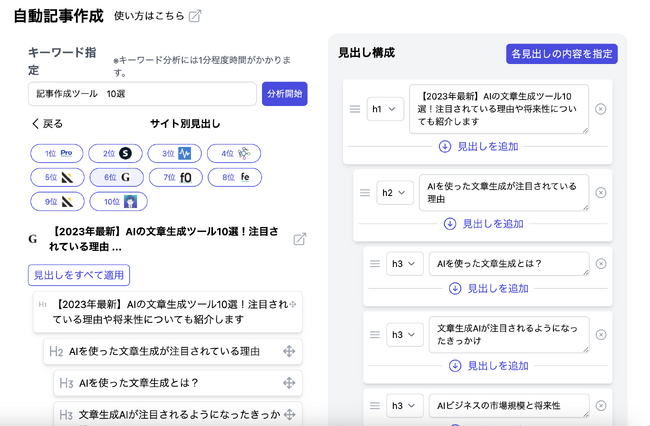The height and width of the screenshot is (426, 650).
Task: Click the move icon on H2 AIを使った文章生成が注目されている理由
Action: [288, 351]
